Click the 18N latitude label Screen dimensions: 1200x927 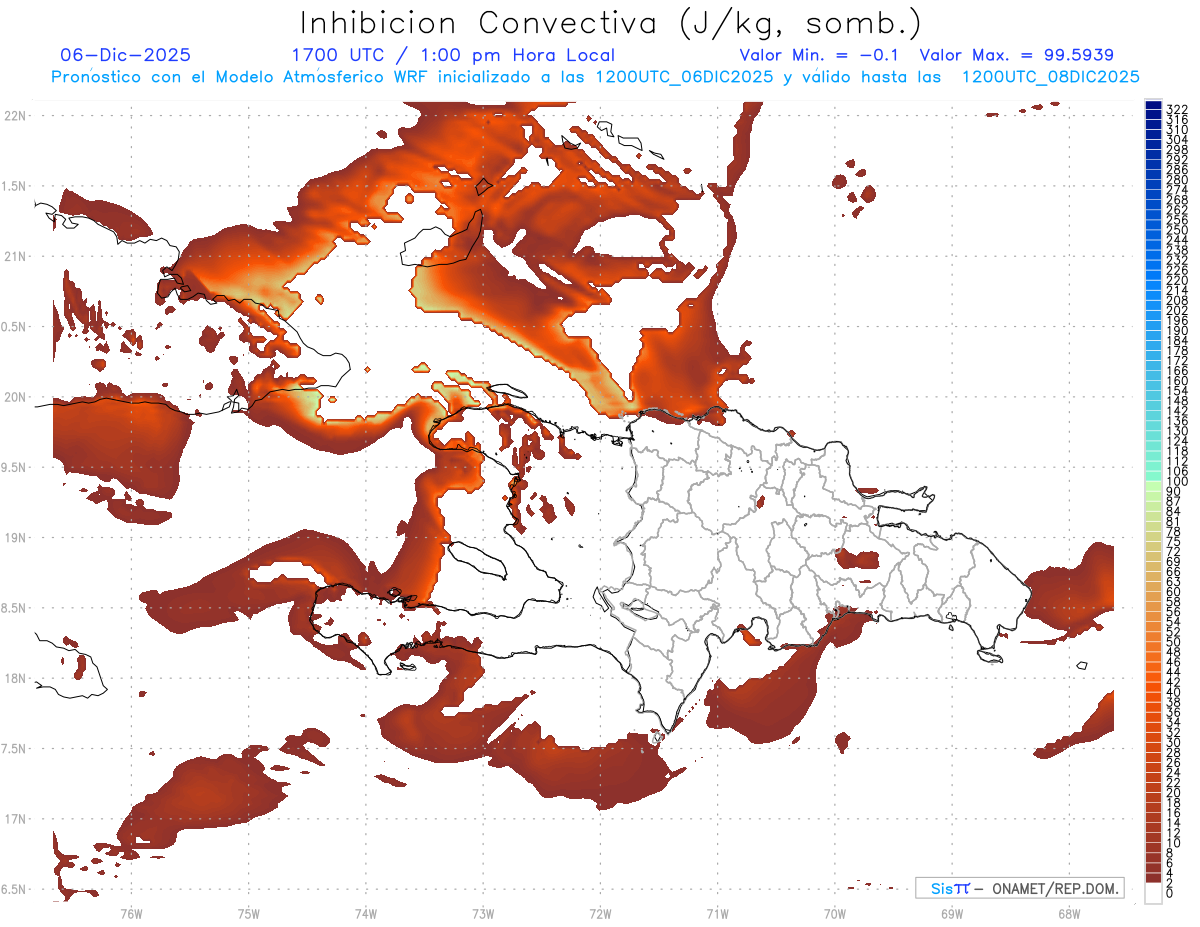[x=14, y=678]
